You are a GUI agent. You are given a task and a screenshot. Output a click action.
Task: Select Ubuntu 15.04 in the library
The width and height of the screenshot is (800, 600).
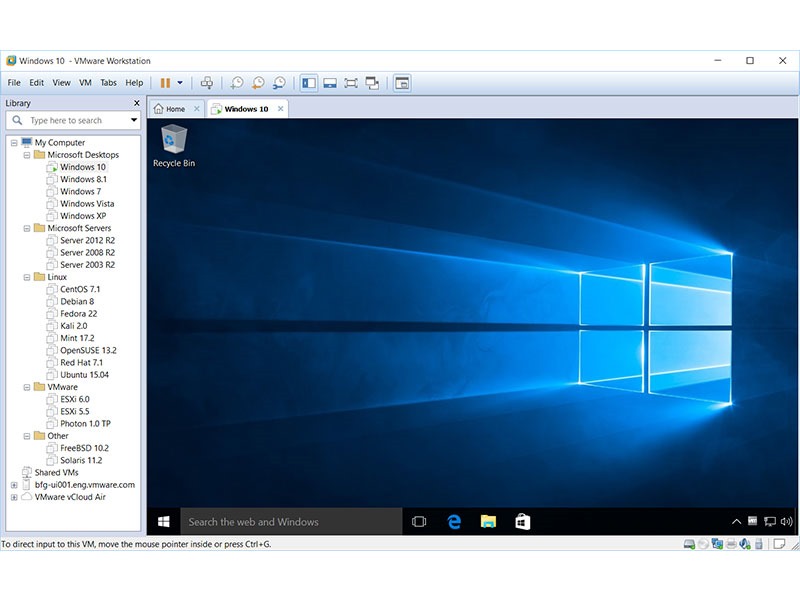click(84, 375)
